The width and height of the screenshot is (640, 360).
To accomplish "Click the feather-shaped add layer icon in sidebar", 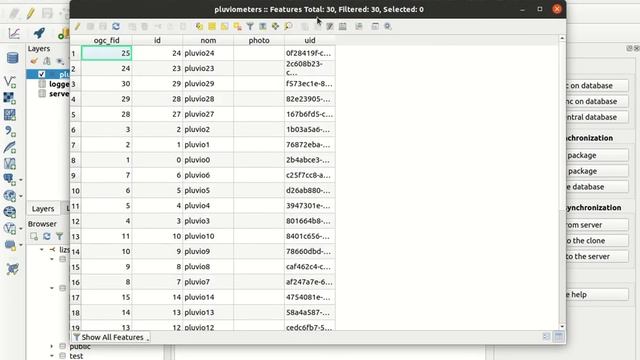I will click(x=10, y=147).
